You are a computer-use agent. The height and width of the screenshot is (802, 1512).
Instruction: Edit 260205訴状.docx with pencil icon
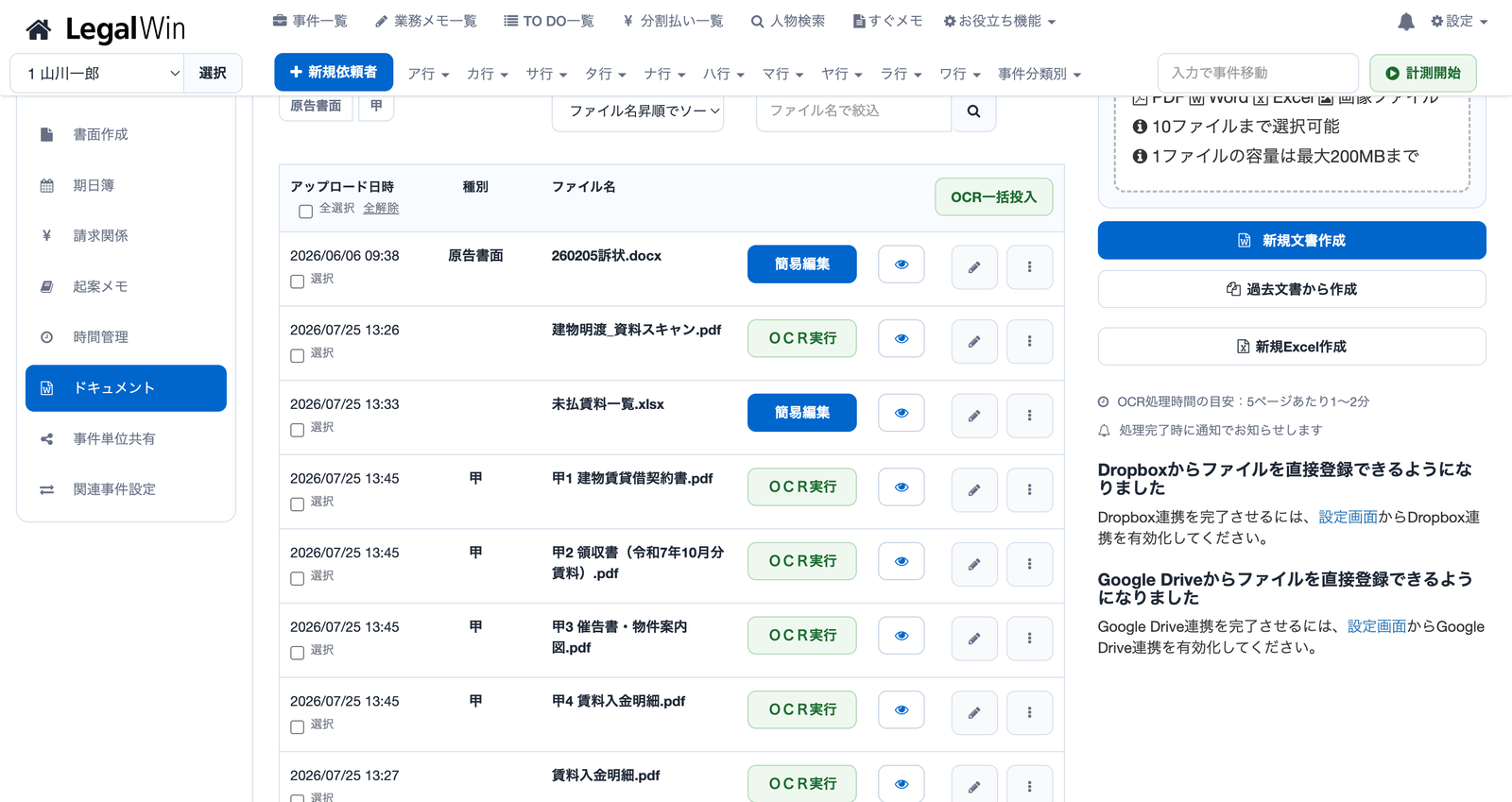tap(974, 267)
